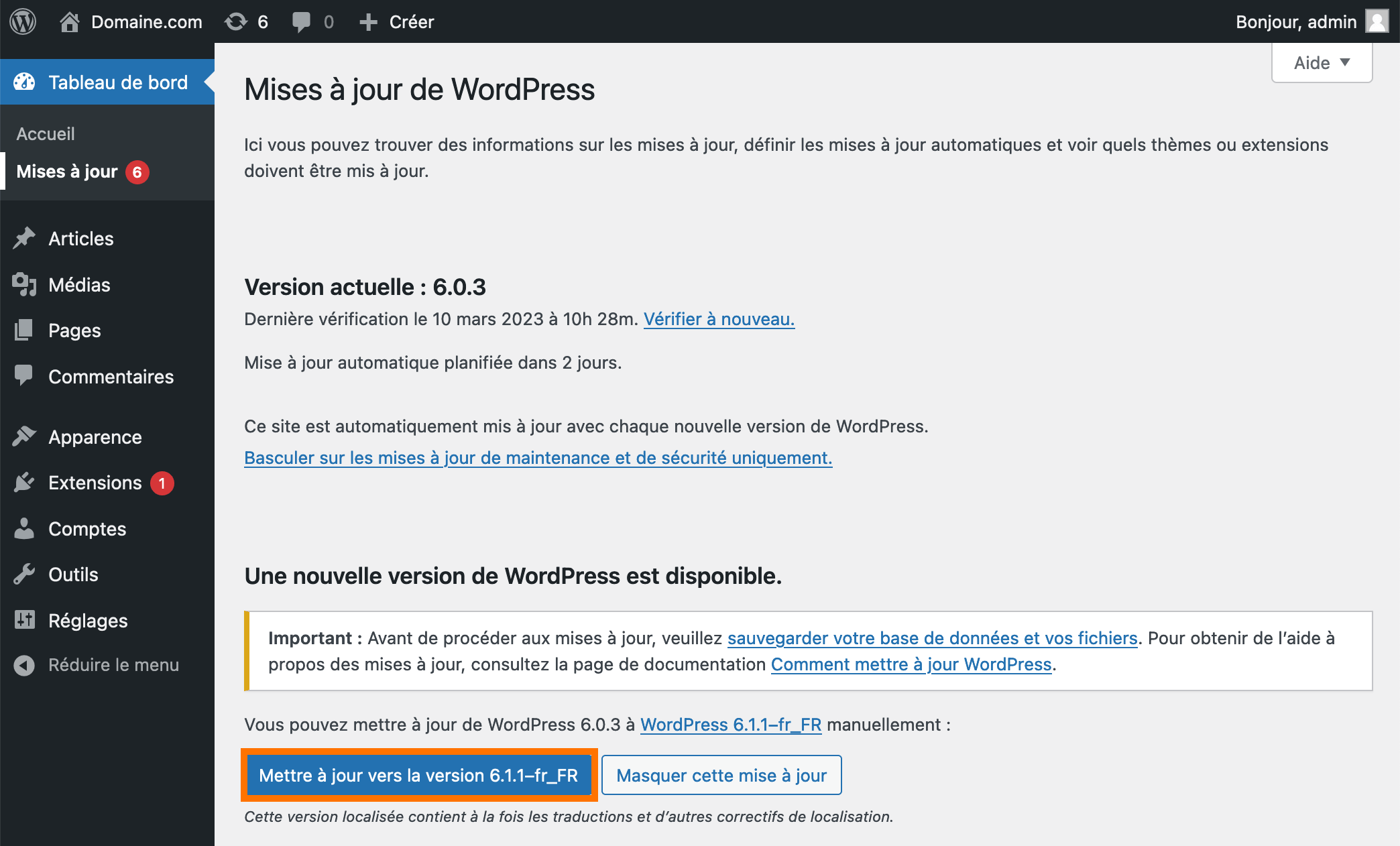Click the Outils wrench icon
Image resolution: width=1400 pixels, height=846 pixels.
pyautogui.click(x=25, y=574)
